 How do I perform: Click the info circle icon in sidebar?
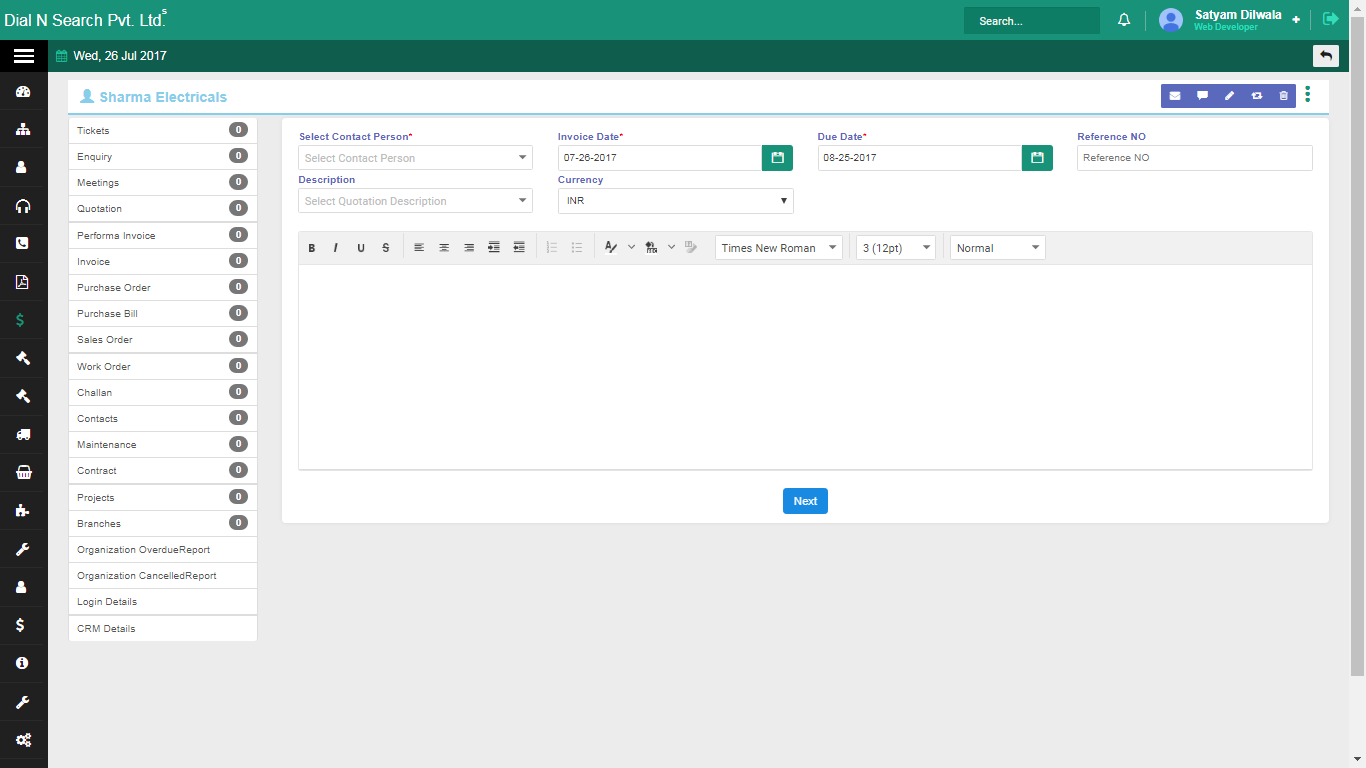click(22, 663)
